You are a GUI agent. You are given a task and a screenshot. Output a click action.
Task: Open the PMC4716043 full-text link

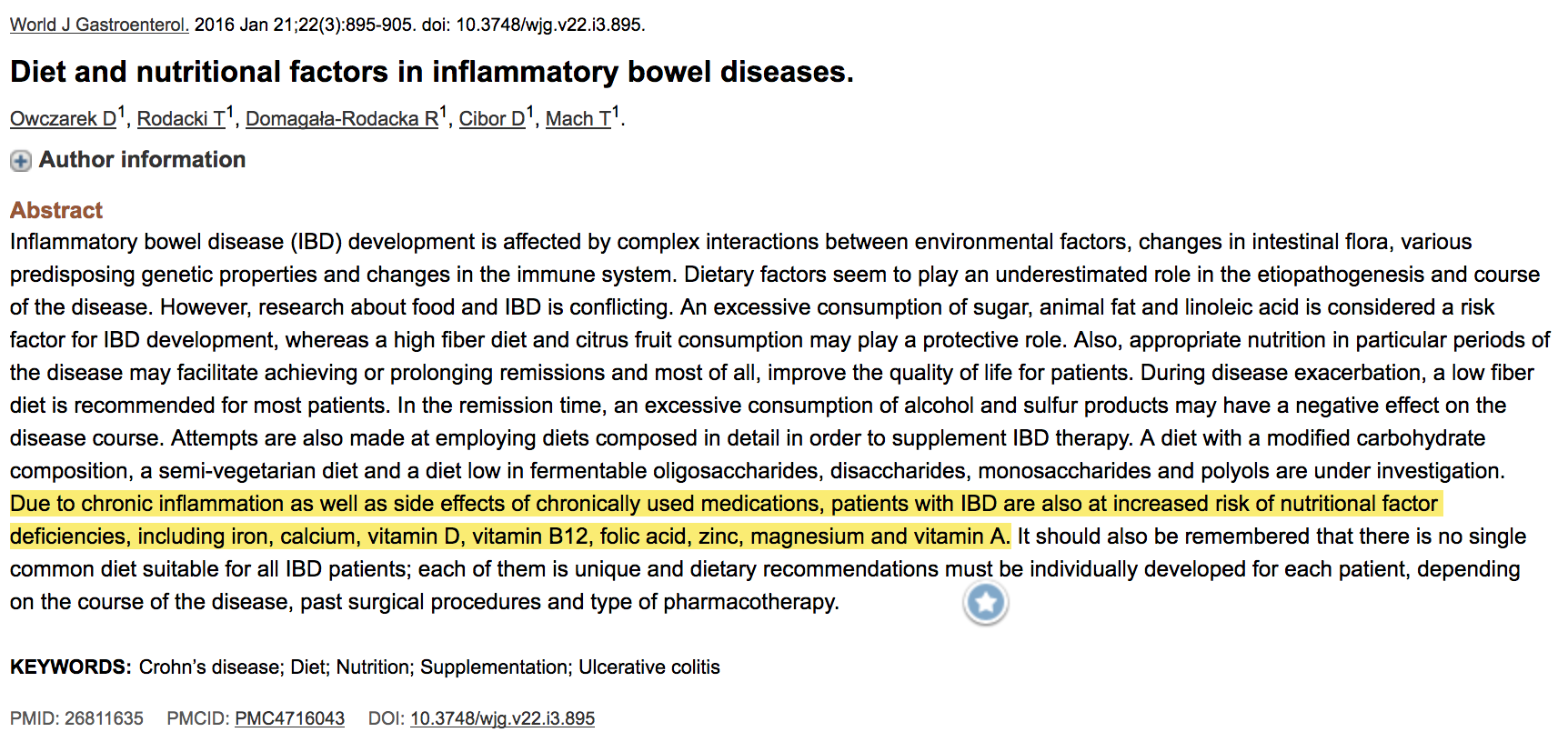[289, 718]
